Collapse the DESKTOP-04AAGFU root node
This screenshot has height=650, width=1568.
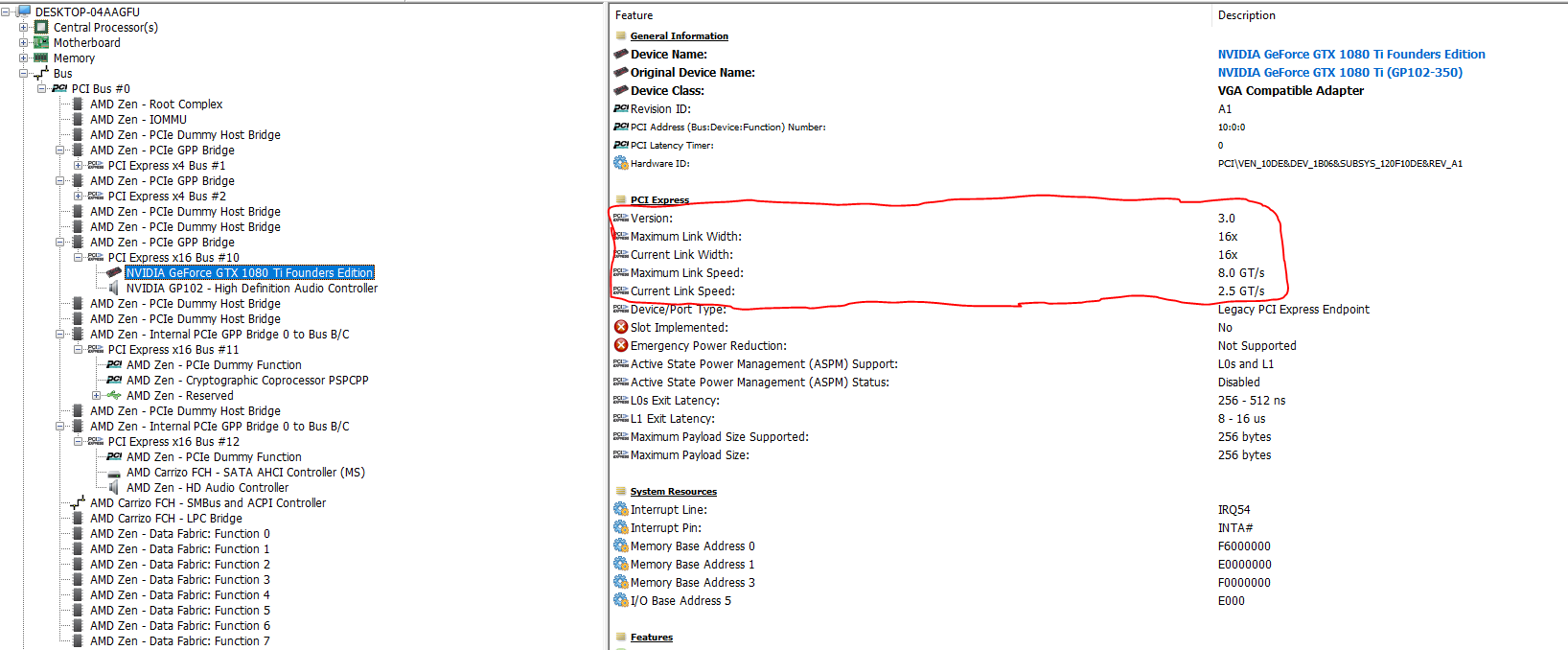6,12
